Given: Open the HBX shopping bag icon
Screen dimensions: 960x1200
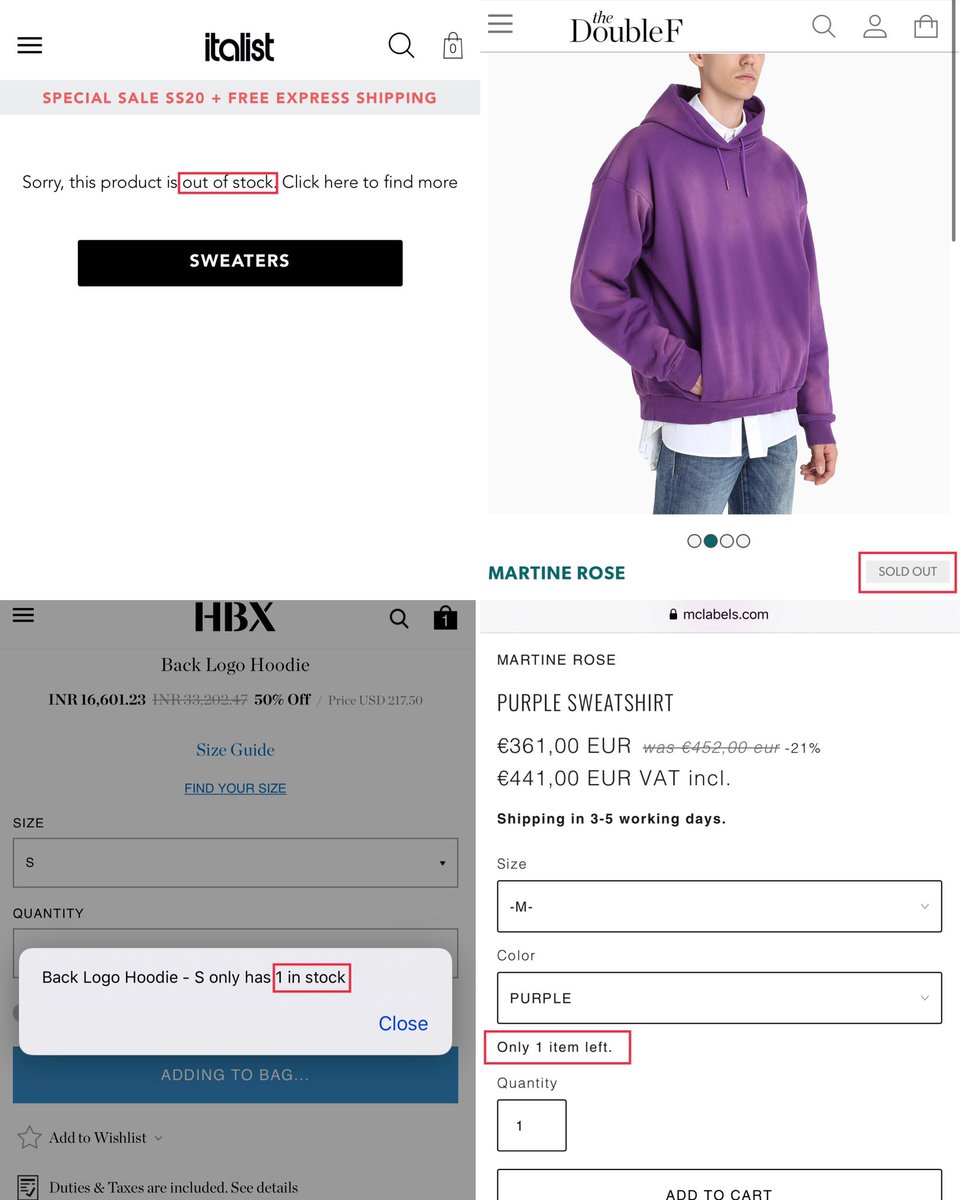Looking at the screenshot, I should (x=445, y=618).
